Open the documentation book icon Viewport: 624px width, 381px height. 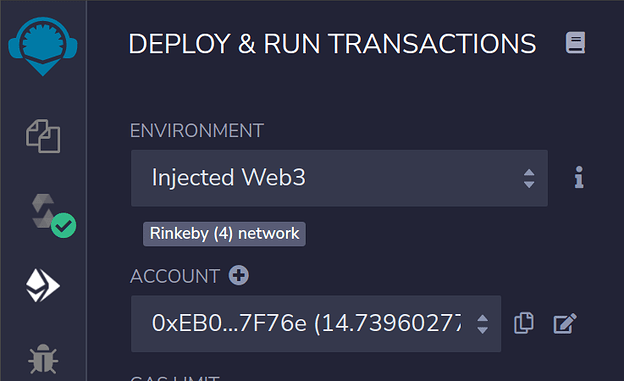575,43
